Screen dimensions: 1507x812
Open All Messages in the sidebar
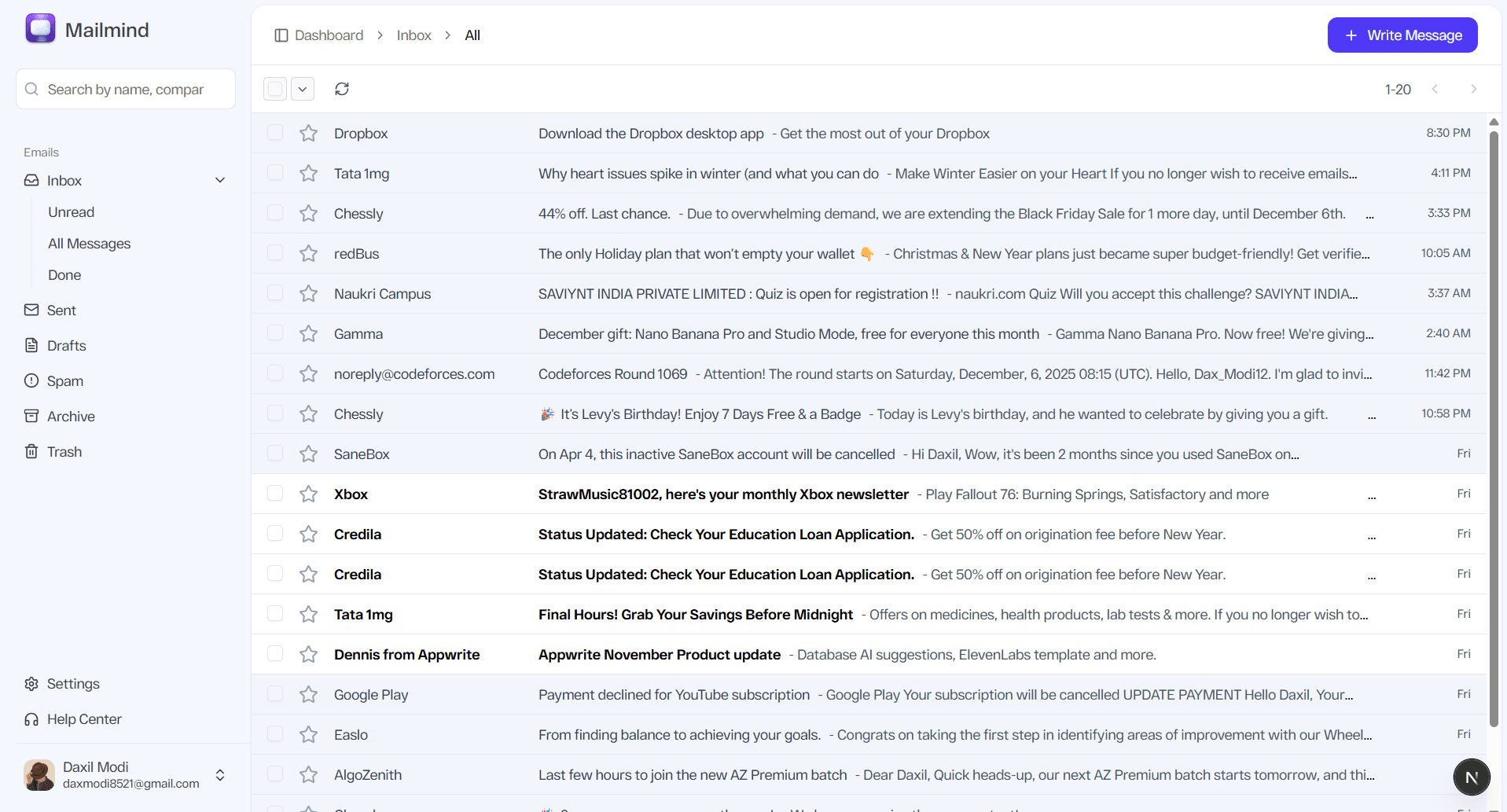89,244
